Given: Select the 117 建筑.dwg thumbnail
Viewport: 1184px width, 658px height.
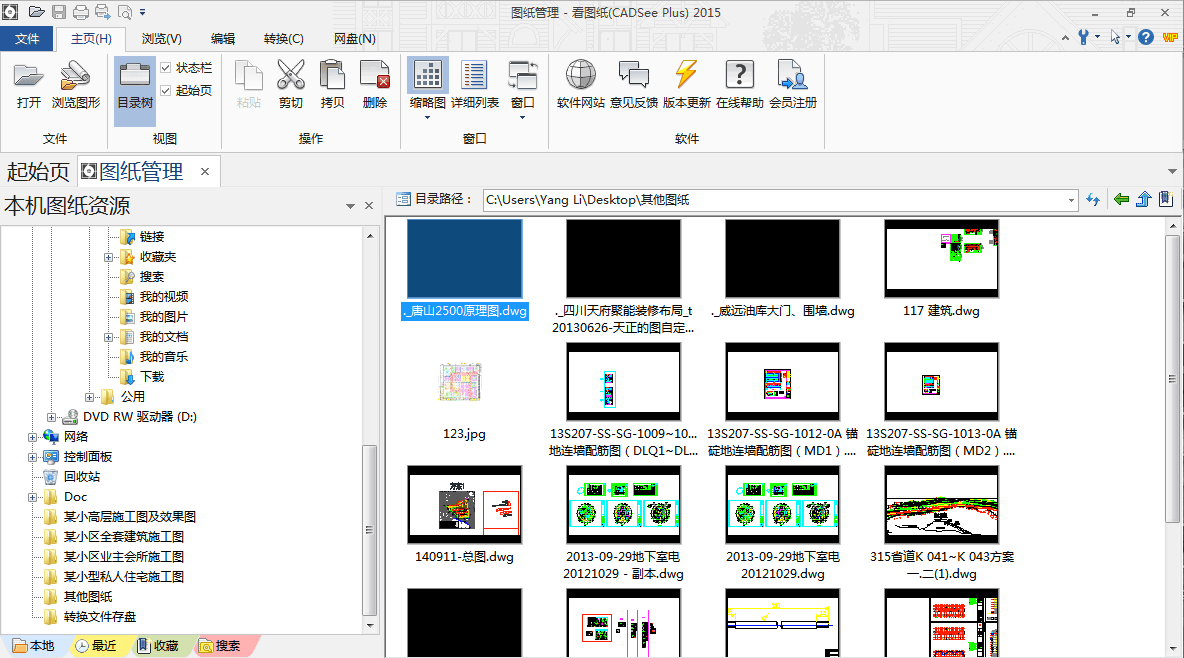Looking at the screenshot, I should click(941, 260).
